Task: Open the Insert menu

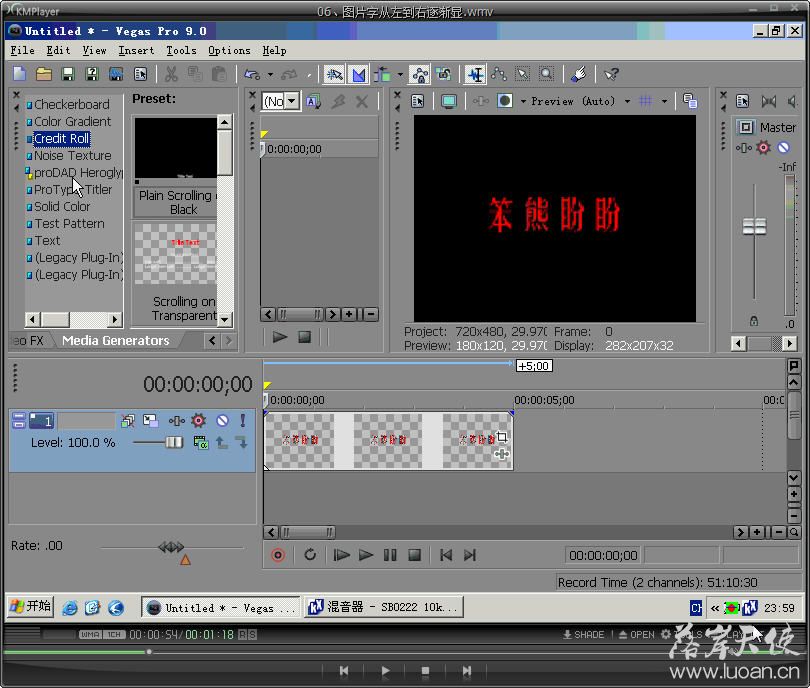Action: click(x=136, y=50)
